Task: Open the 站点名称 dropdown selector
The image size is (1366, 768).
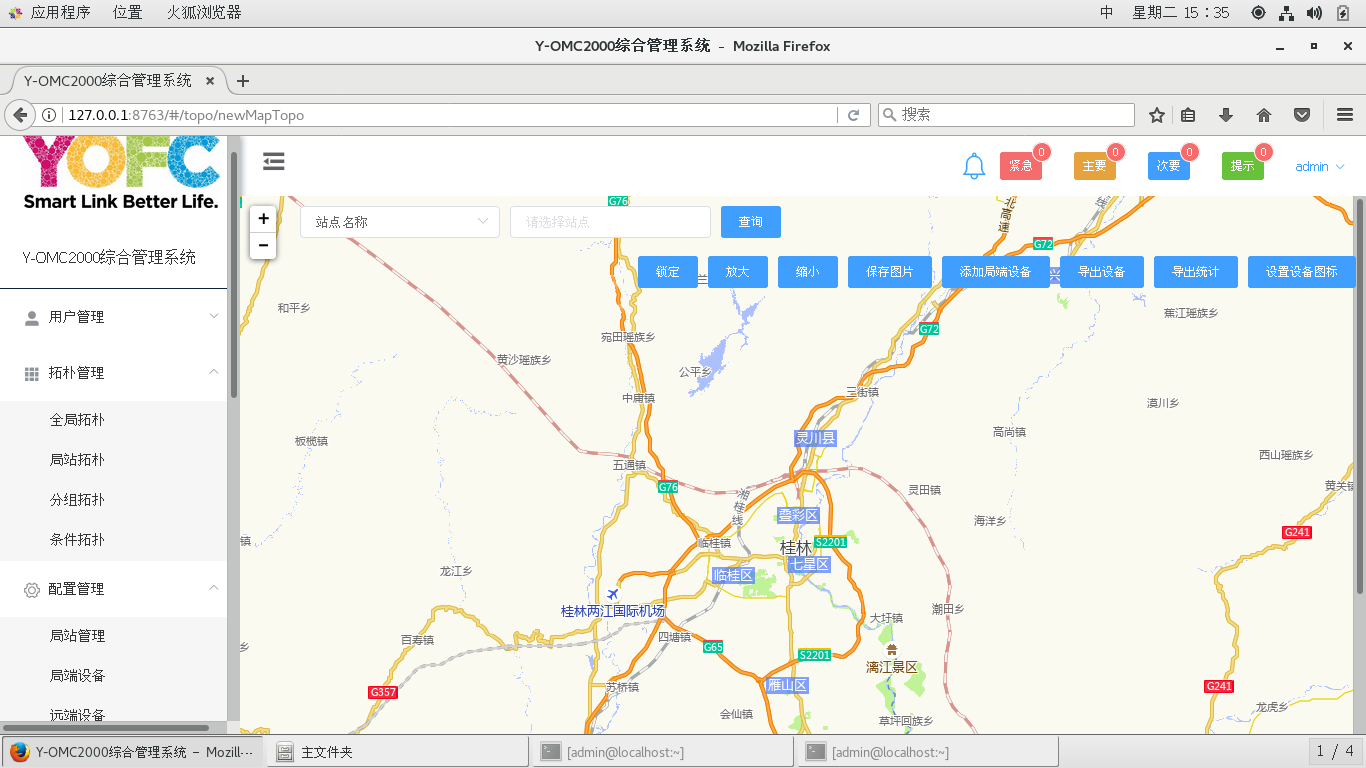Action: pos(400,222)
